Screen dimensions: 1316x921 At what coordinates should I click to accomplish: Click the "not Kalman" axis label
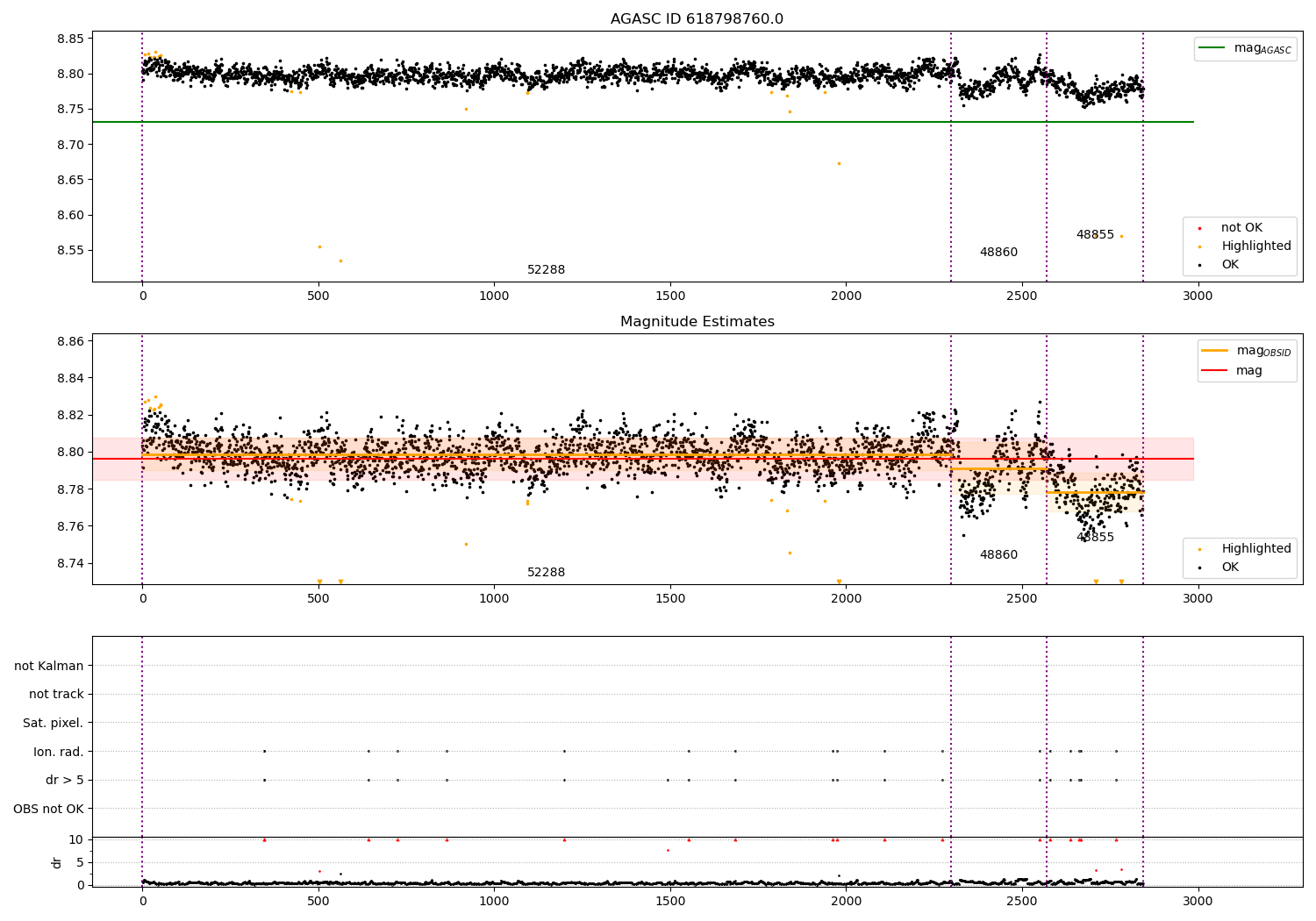pos(49,666)
